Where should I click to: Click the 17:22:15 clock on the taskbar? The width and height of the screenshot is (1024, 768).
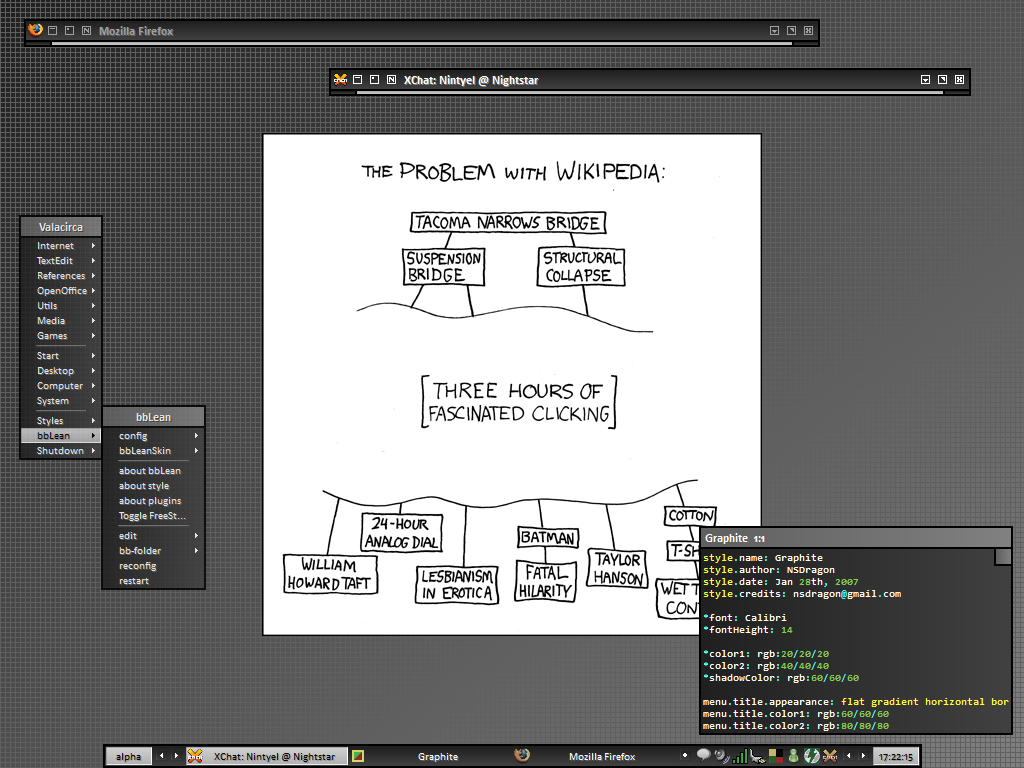pos(895,757)
